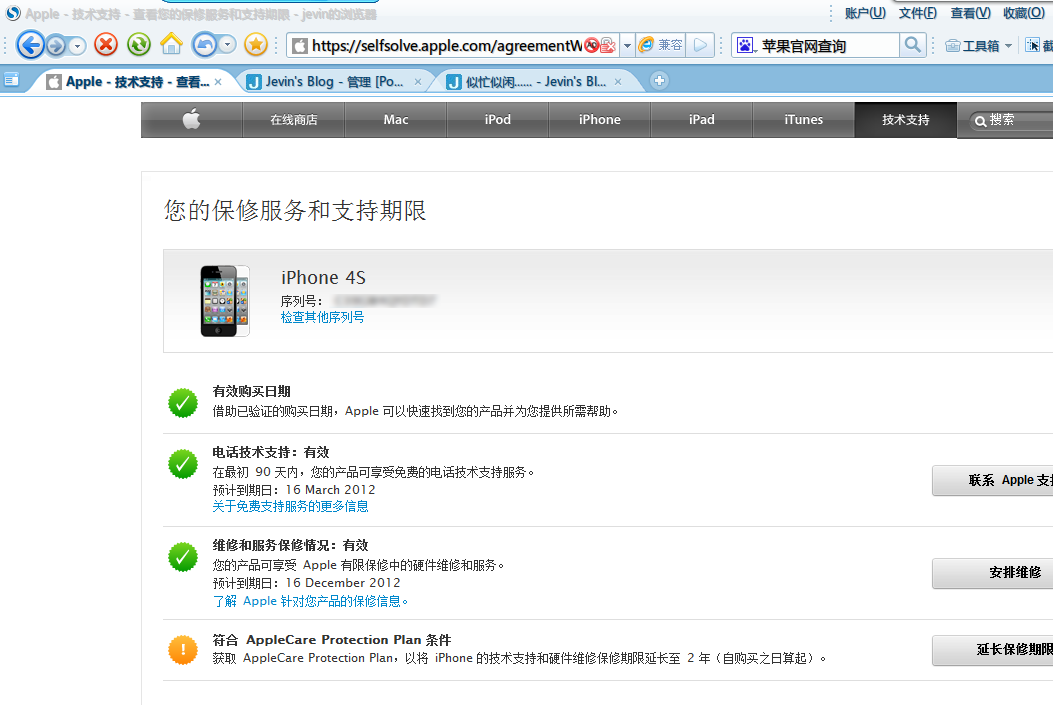Go forward to the next page
The width and height of the screenshot is (1053, 705).
pos(56,46)
